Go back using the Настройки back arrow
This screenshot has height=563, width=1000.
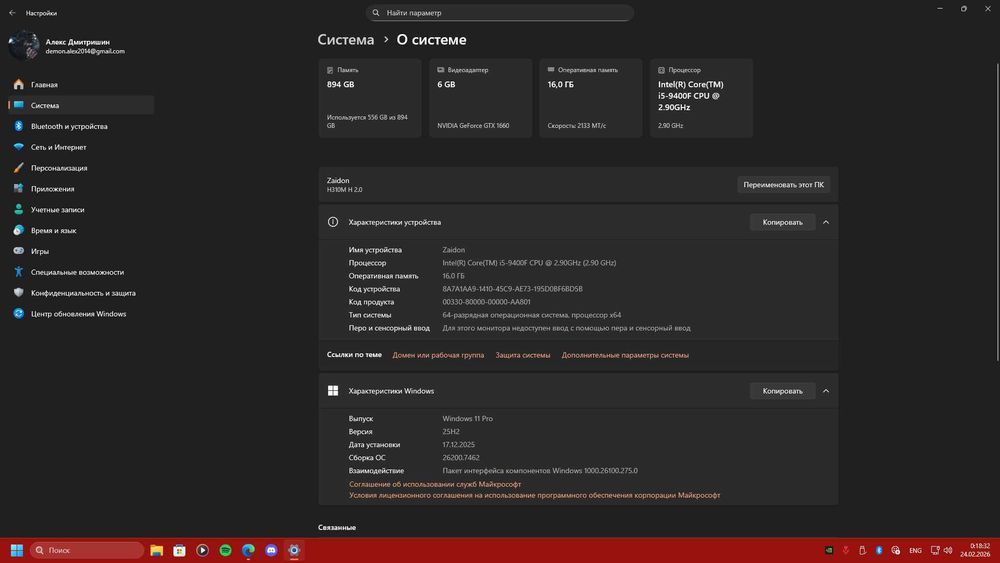[x=12, y=13]
